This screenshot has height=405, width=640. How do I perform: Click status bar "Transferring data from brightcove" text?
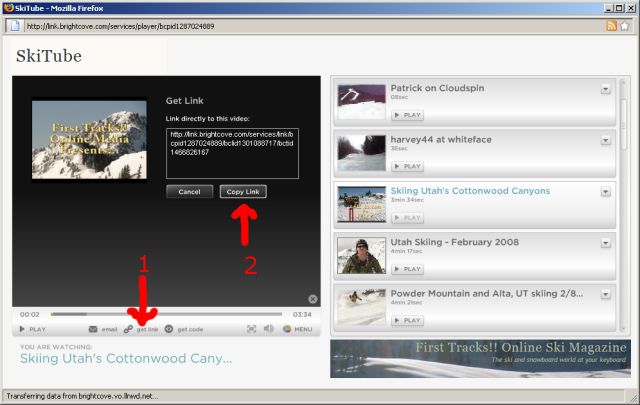[82, 396]
